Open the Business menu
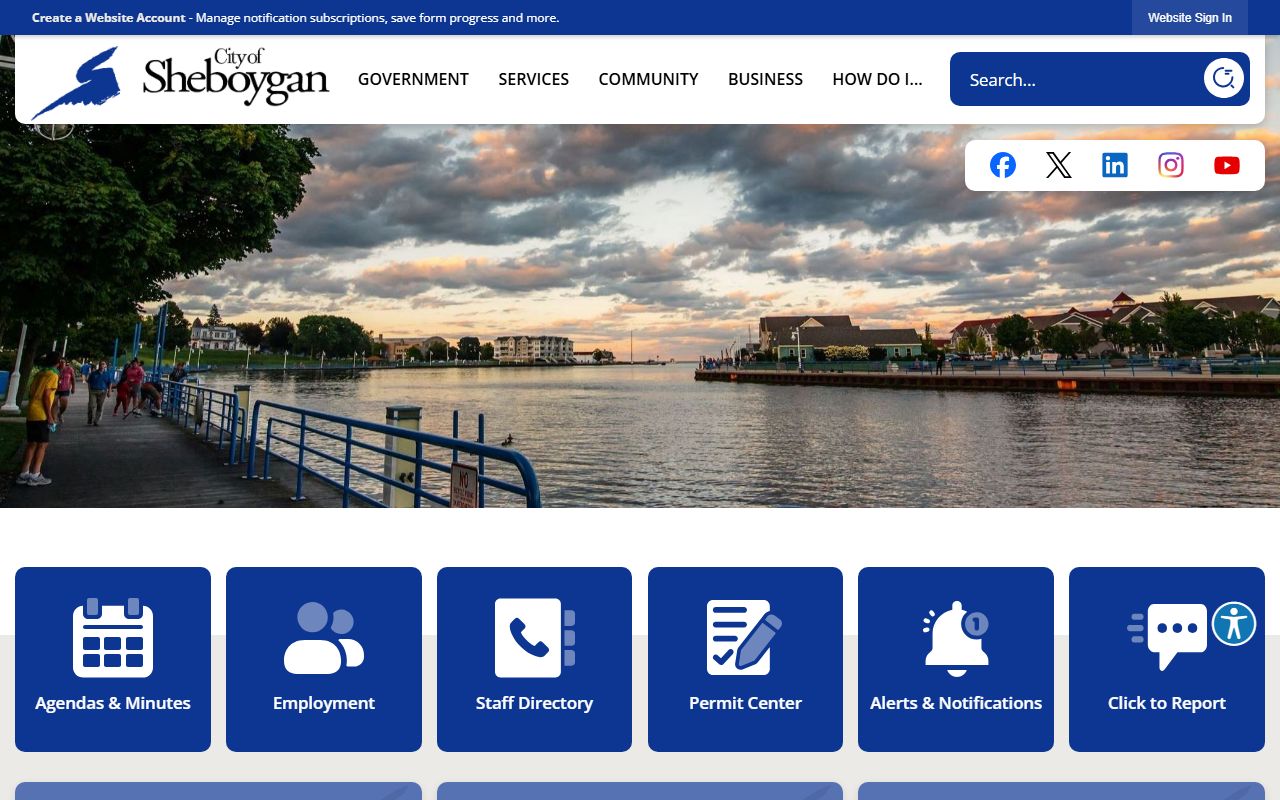This screenshot has height=800, width=1280. click(x=765, y=79)
